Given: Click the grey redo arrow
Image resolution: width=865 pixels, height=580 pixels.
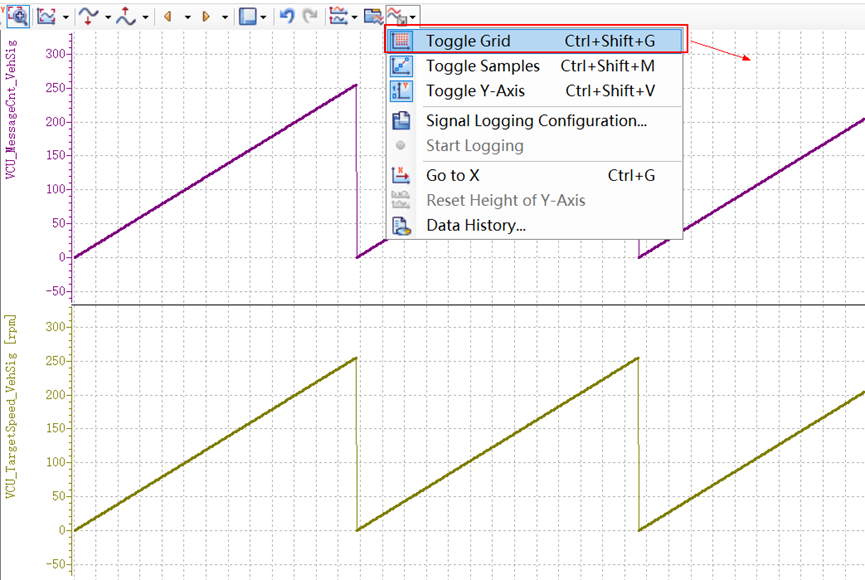Looking at the screenshot, I should point(311,16).
